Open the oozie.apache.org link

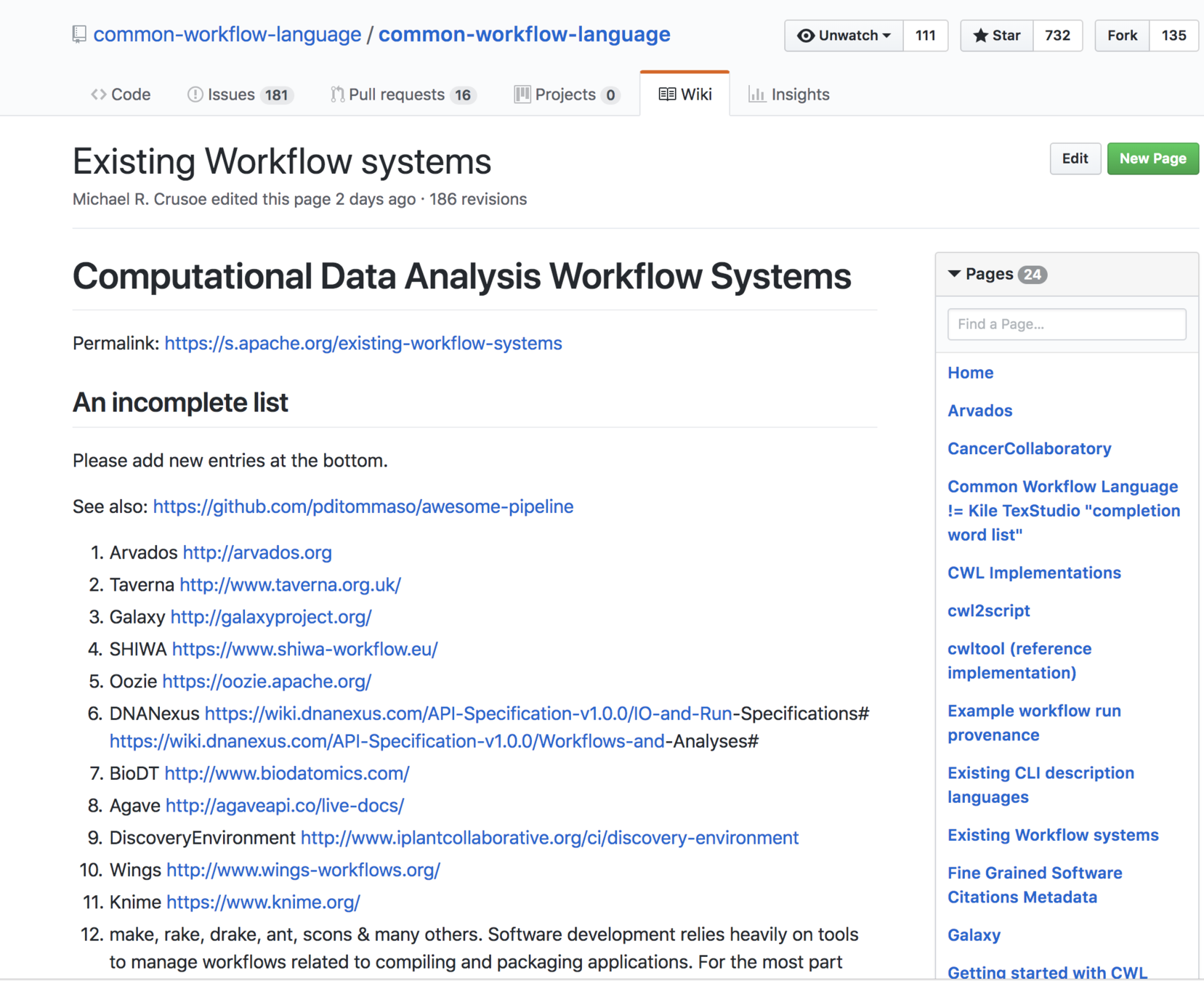(267, 681)
